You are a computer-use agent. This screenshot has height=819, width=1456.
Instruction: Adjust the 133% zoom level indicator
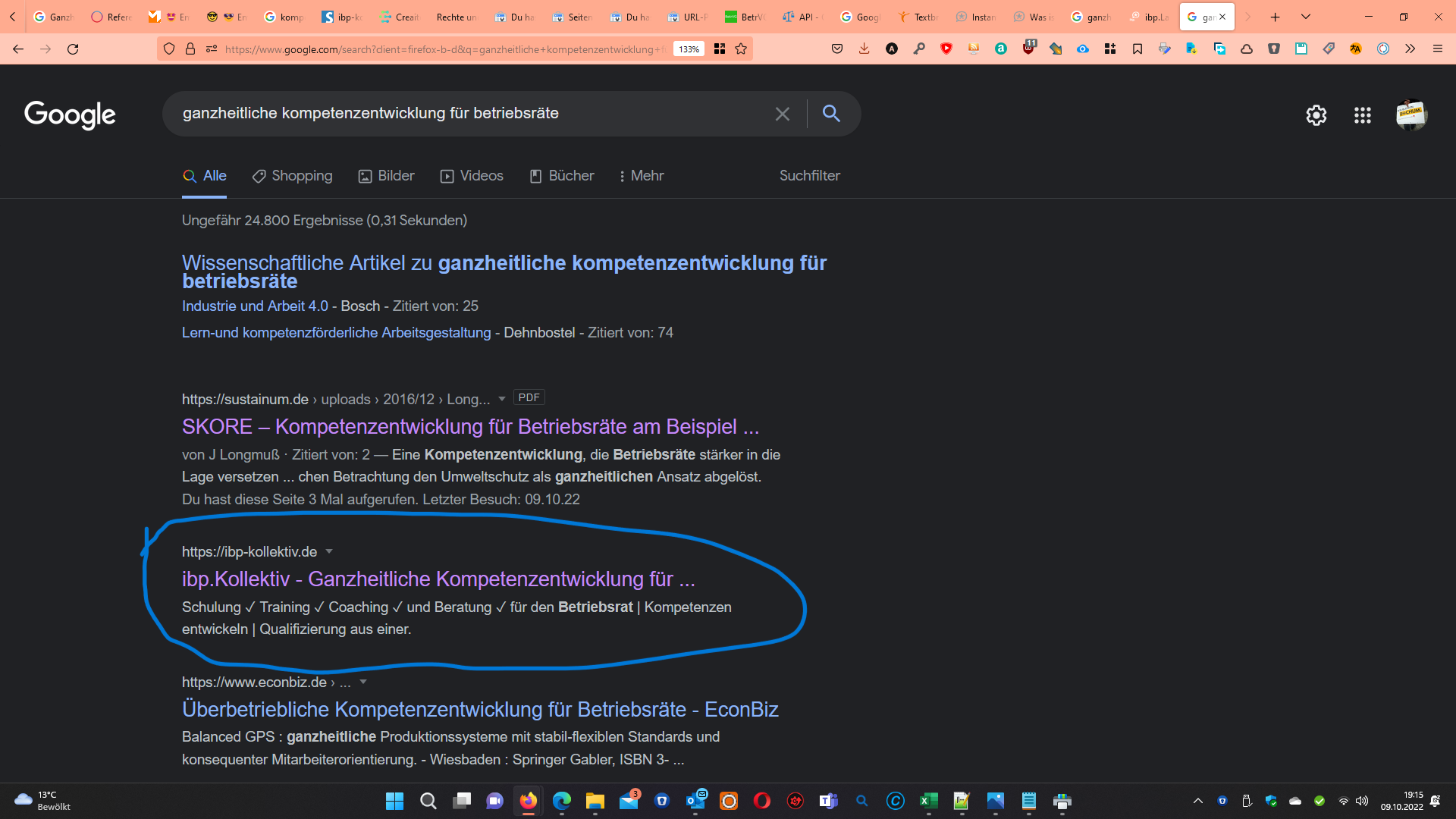(689, 49)
